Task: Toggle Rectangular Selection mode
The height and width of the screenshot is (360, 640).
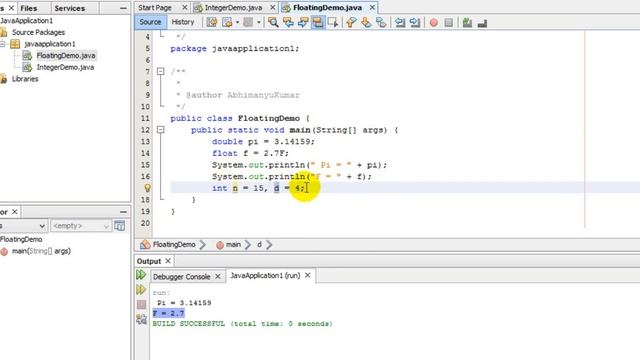Action: [333, 22]
